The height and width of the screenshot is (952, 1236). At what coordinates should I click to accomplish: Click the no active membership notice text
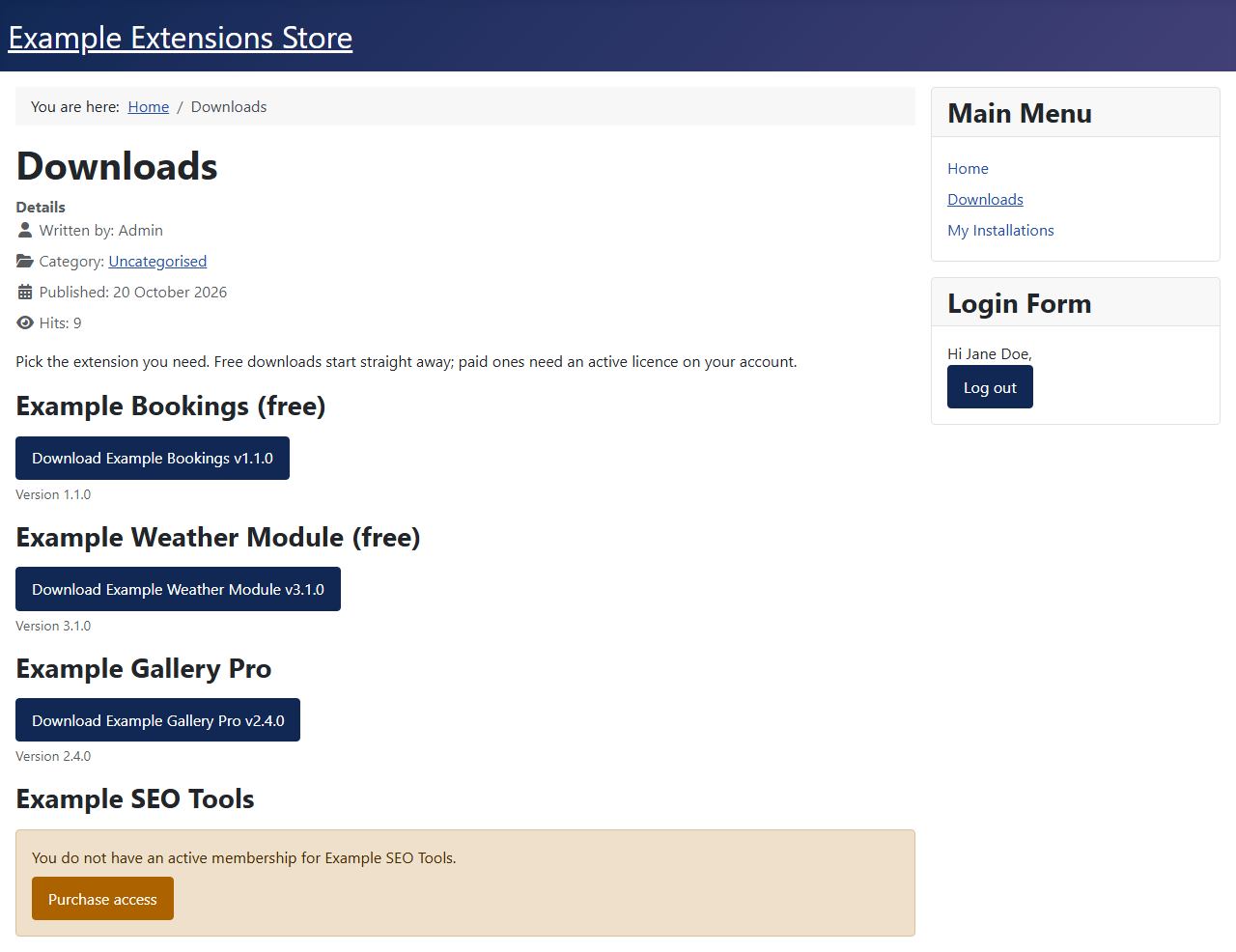pyautogui.click(x=244, y=857)
